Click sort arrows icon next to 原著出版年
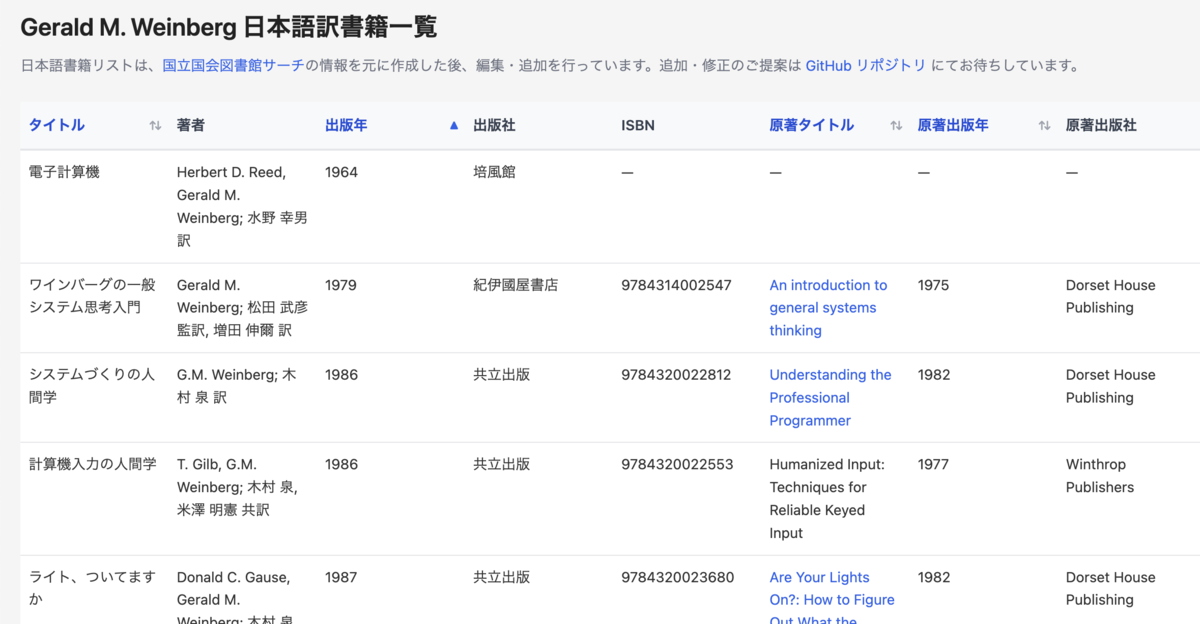 point(1044,126)
